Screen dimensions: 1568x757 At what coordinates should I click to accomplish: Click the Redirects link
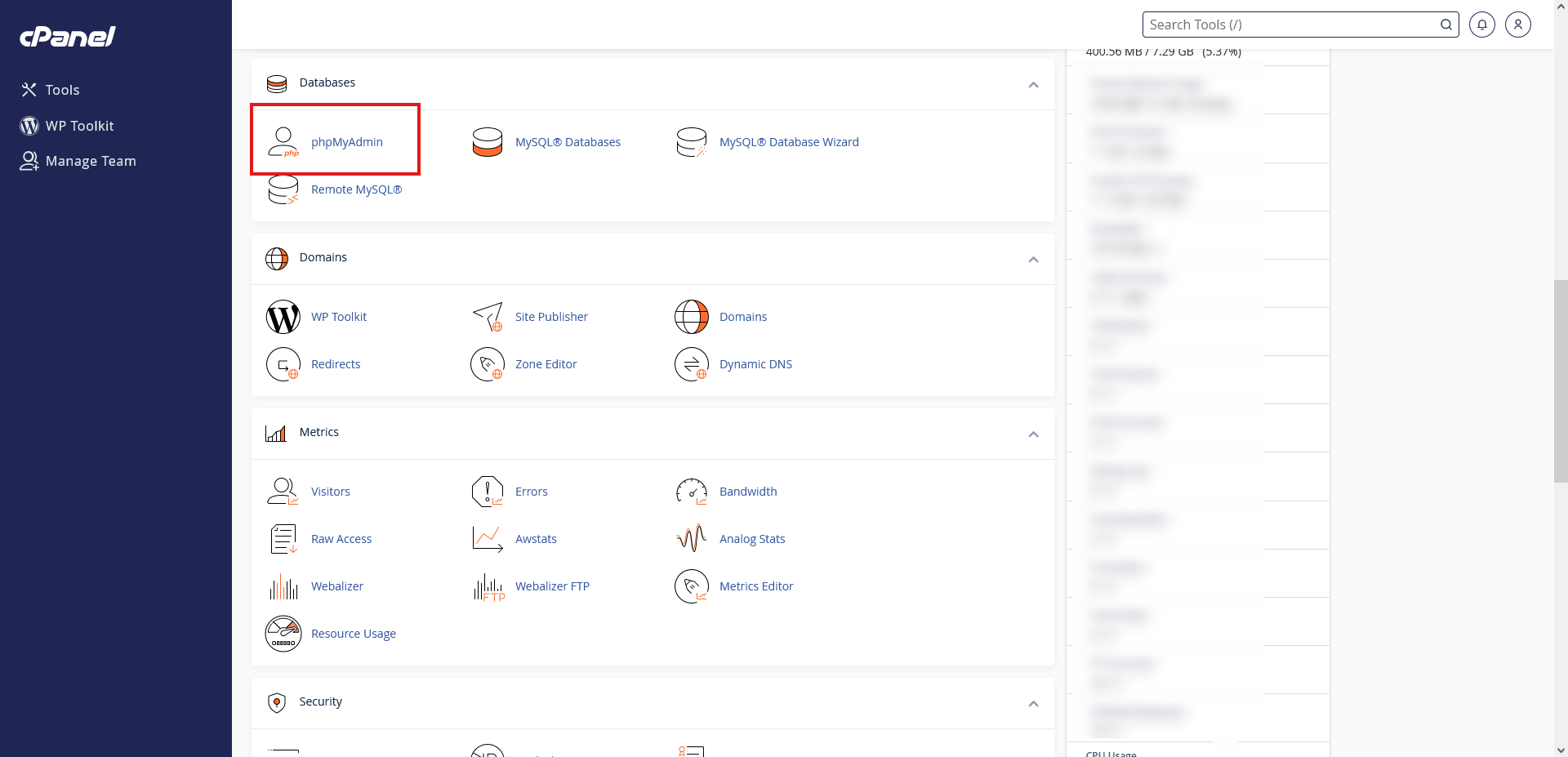tap(336, 364)
